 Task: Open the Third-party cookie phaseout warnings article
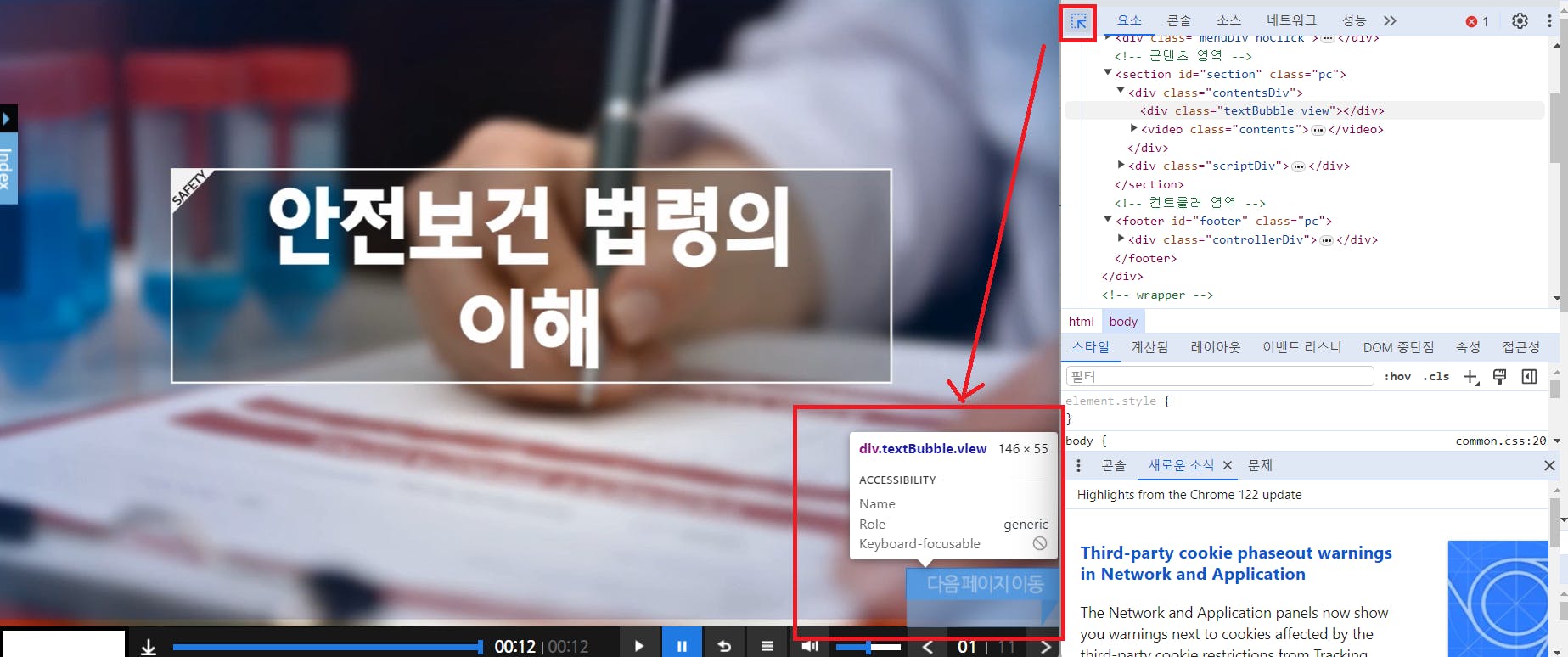tap(1235, 564)
